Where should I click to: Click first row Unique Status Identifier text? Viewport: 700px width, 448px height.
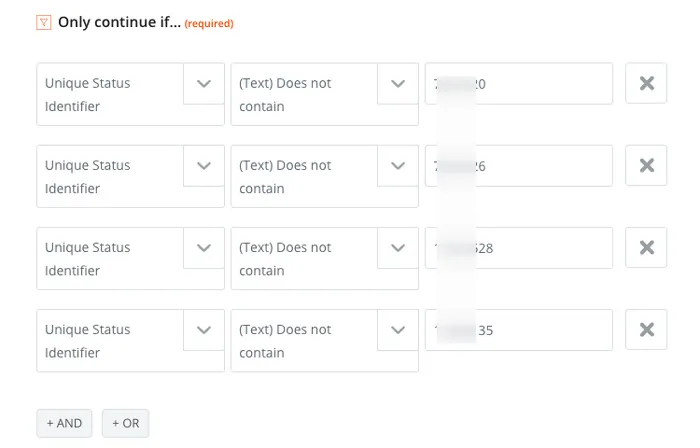[x=88, y=95]
